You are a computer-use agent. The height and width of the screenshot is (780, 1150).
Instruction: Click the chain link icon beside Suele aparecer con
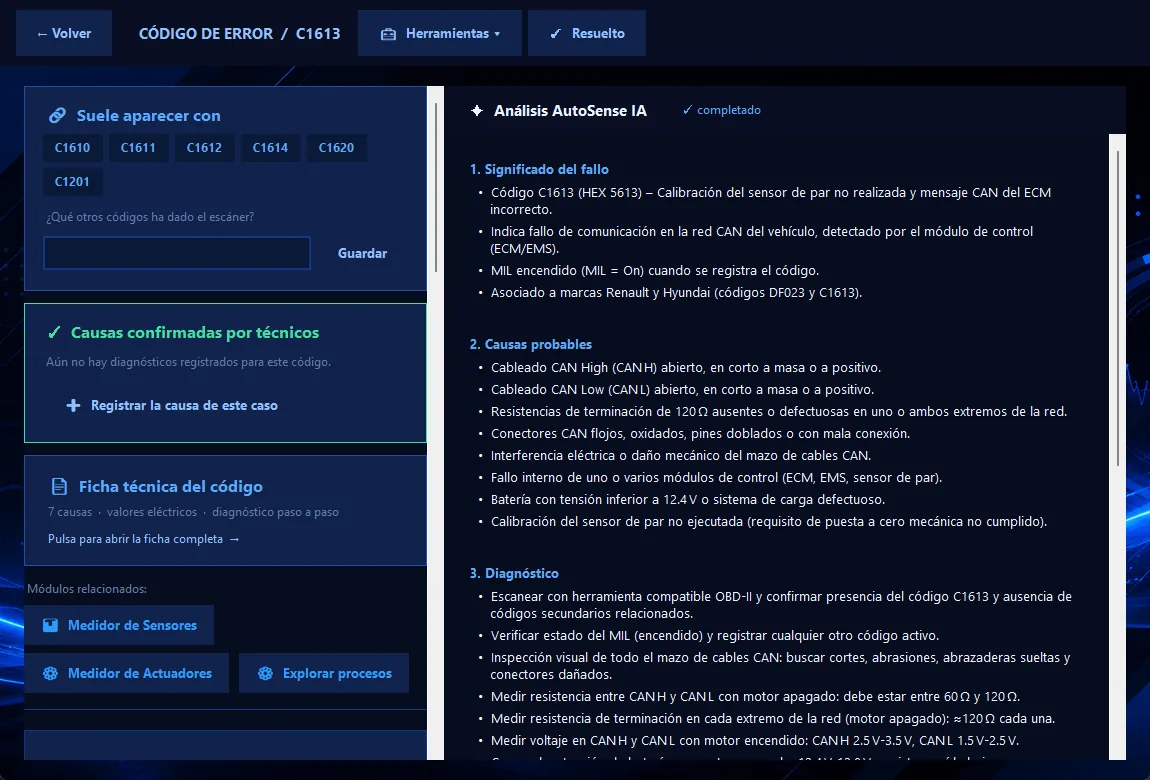point(57,116)
